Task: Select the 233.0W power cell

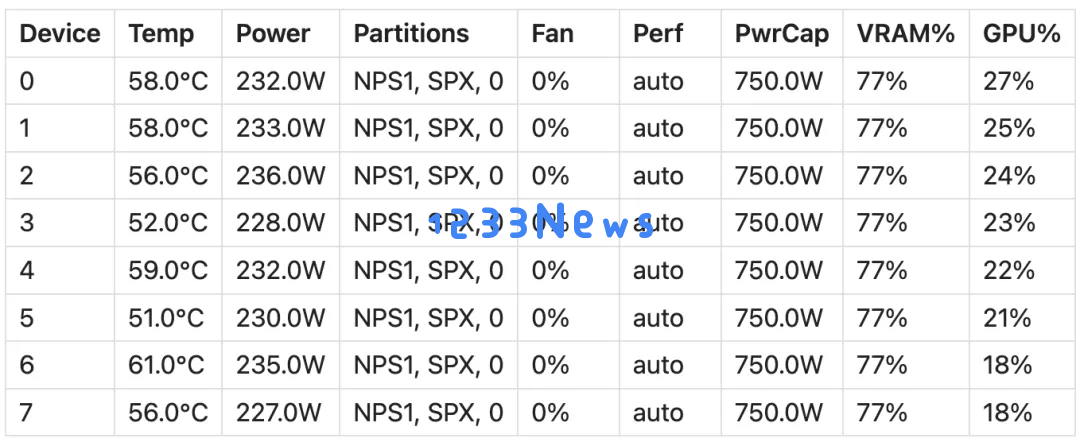Action: (280, 128)
